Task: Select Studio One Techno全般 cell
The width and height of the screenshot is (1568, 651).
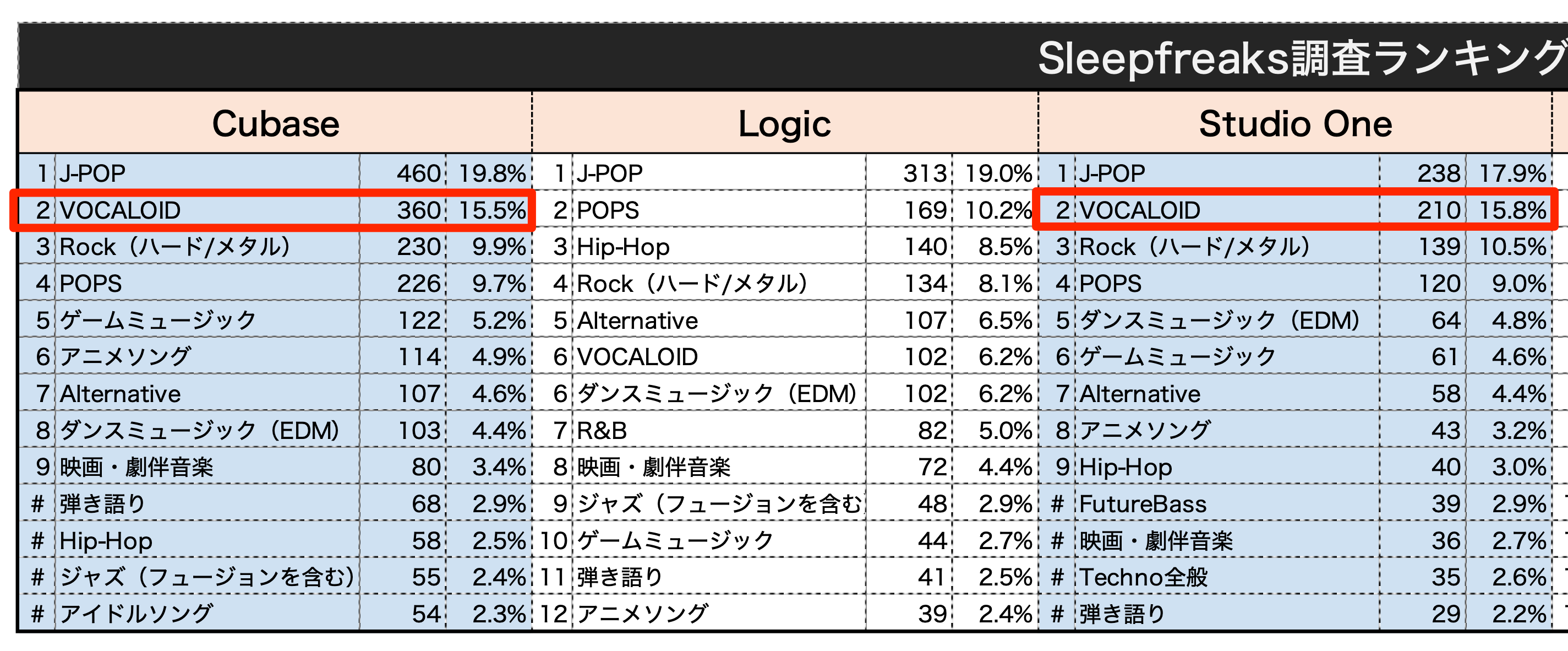Action: 1227,577
